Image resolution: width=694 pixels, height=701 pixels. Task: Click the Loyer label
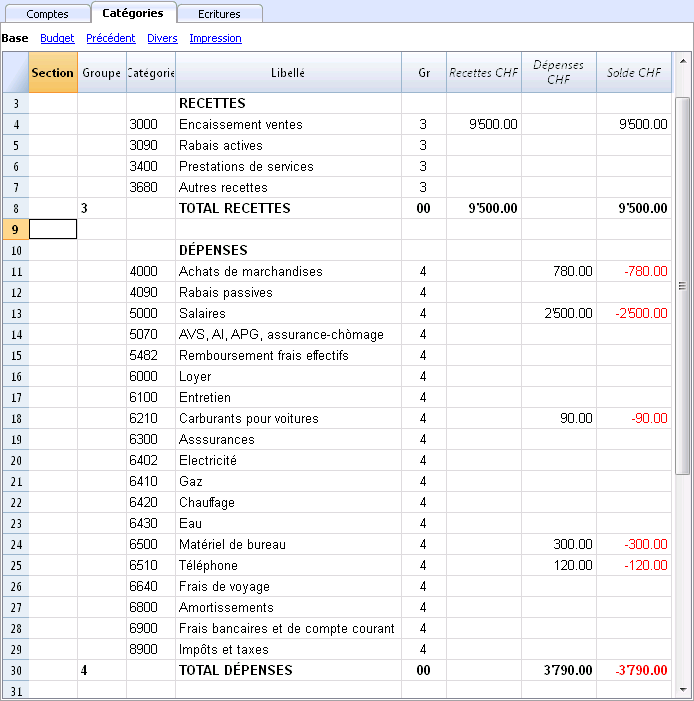click(x=195, y=376)
